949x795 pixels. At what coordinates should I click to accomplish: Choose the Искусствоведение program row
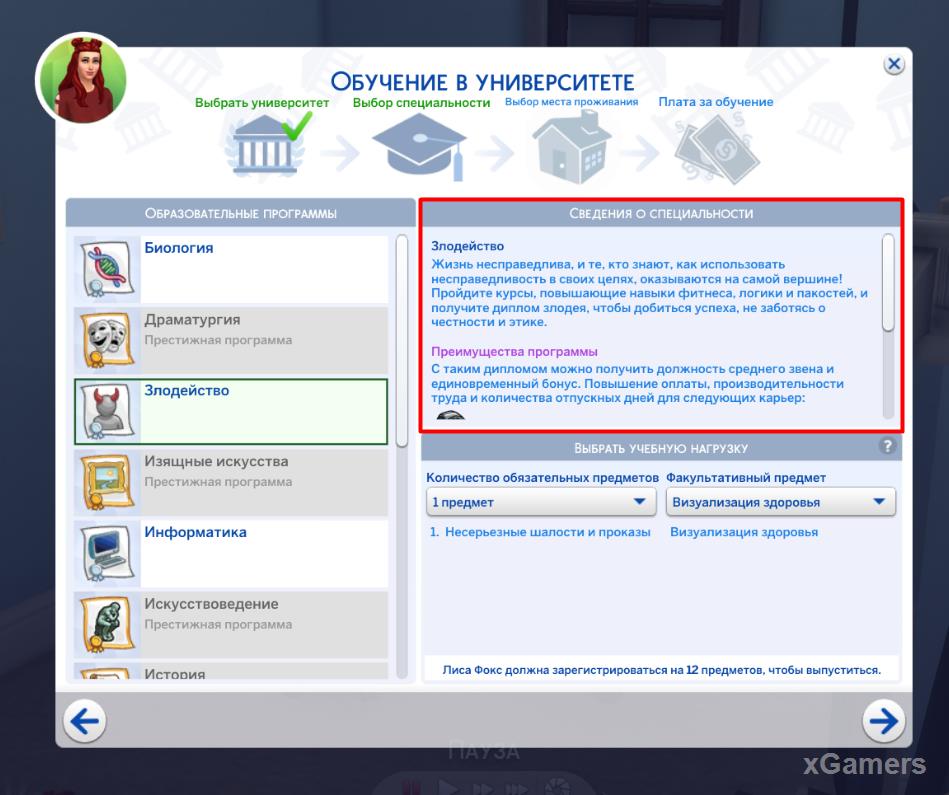click(231, 624)
